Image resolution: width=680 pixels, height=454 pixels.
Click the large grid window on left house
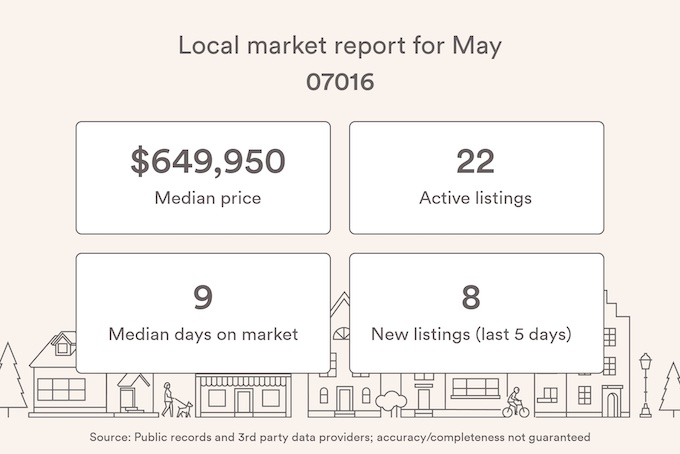61,389
